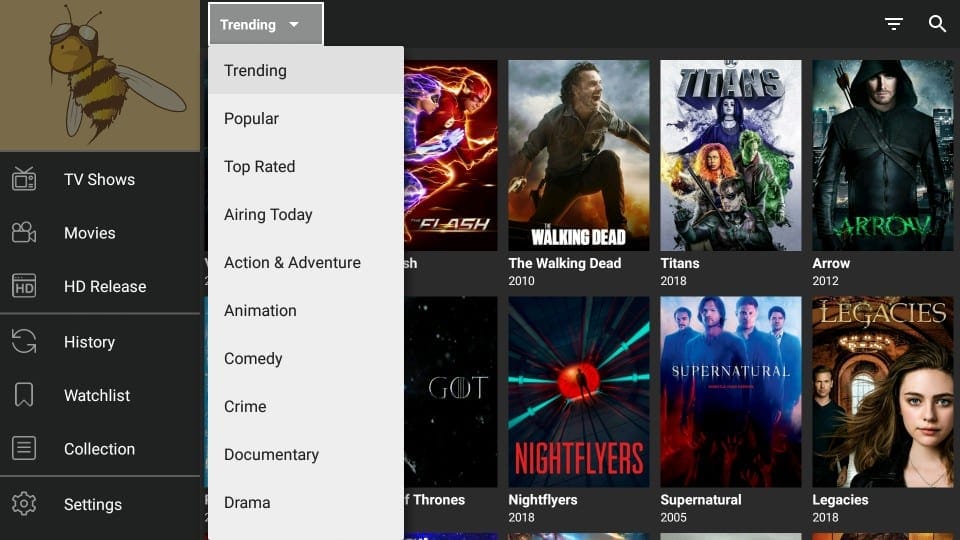
Task: Open the Game of Thrones GOT poster
Action: tap(451, 392)
